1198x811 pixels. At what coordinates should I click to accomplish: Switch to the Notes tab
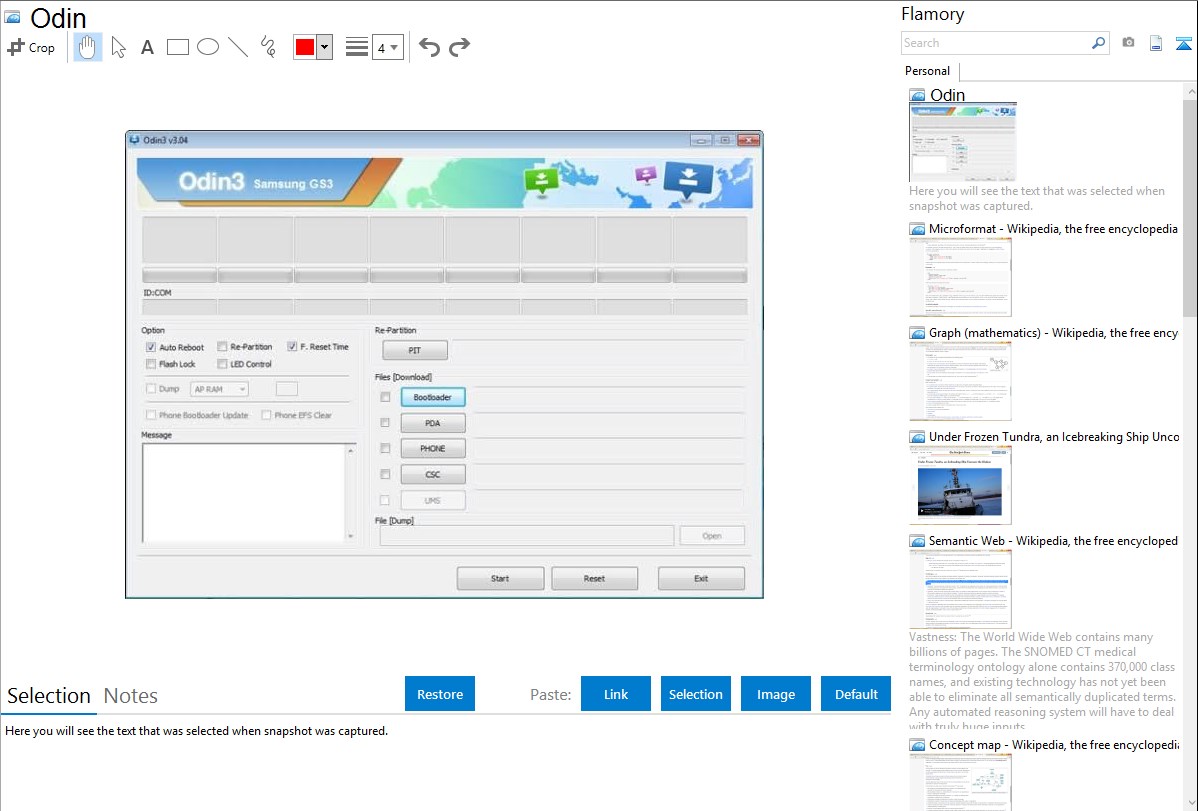tap(131, 696)
